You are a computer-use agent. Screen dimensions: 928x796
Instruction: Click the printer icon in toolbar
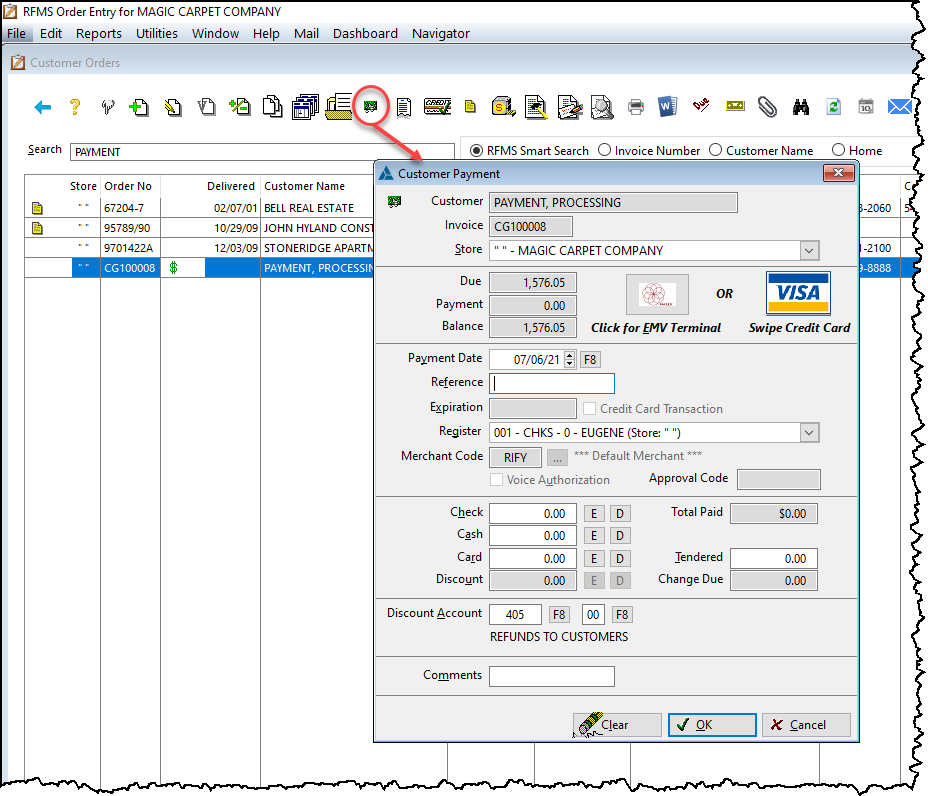point(636,107)
